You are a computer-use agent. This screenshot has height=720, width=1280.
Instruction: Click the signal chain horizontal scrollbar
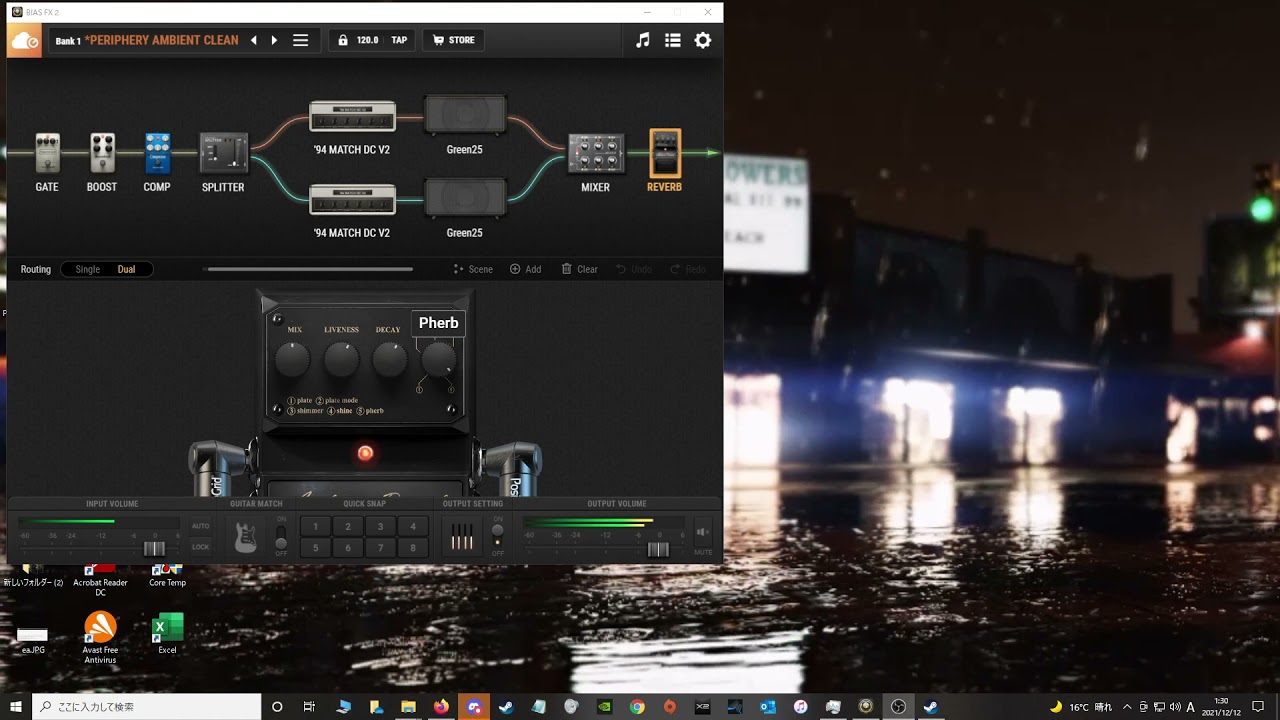tap(310, 269)
